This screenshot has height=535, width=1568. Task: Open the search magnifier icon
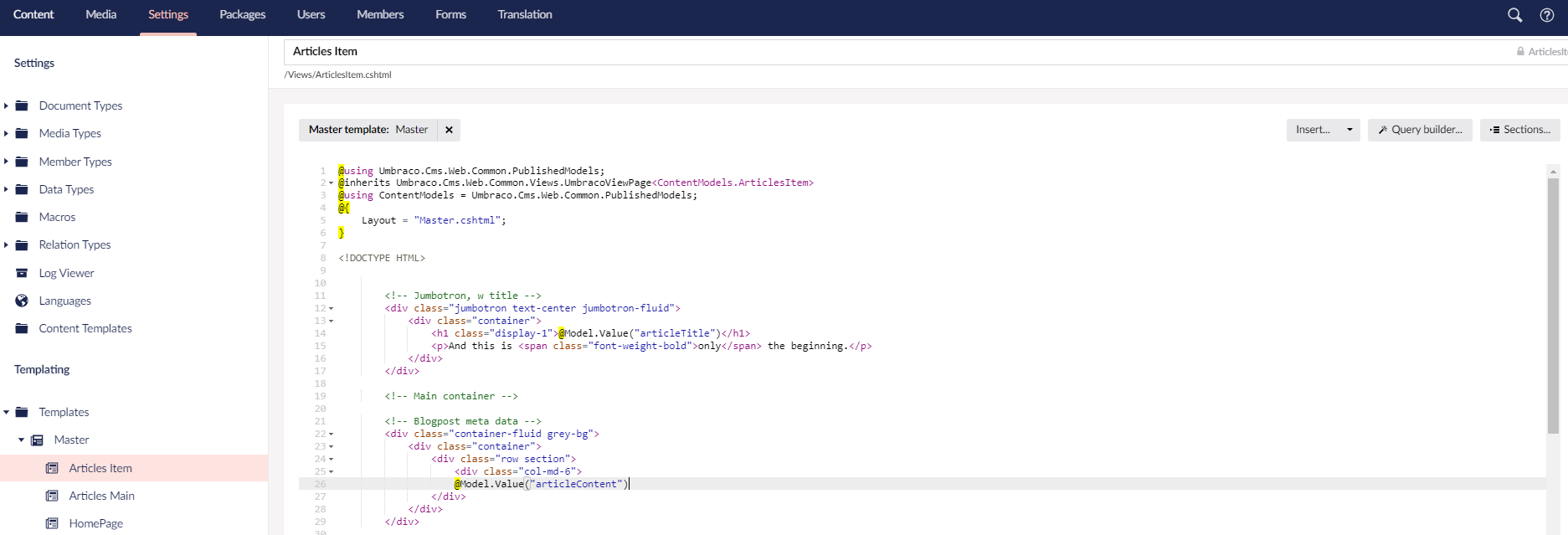click(x=1514, y=15)
